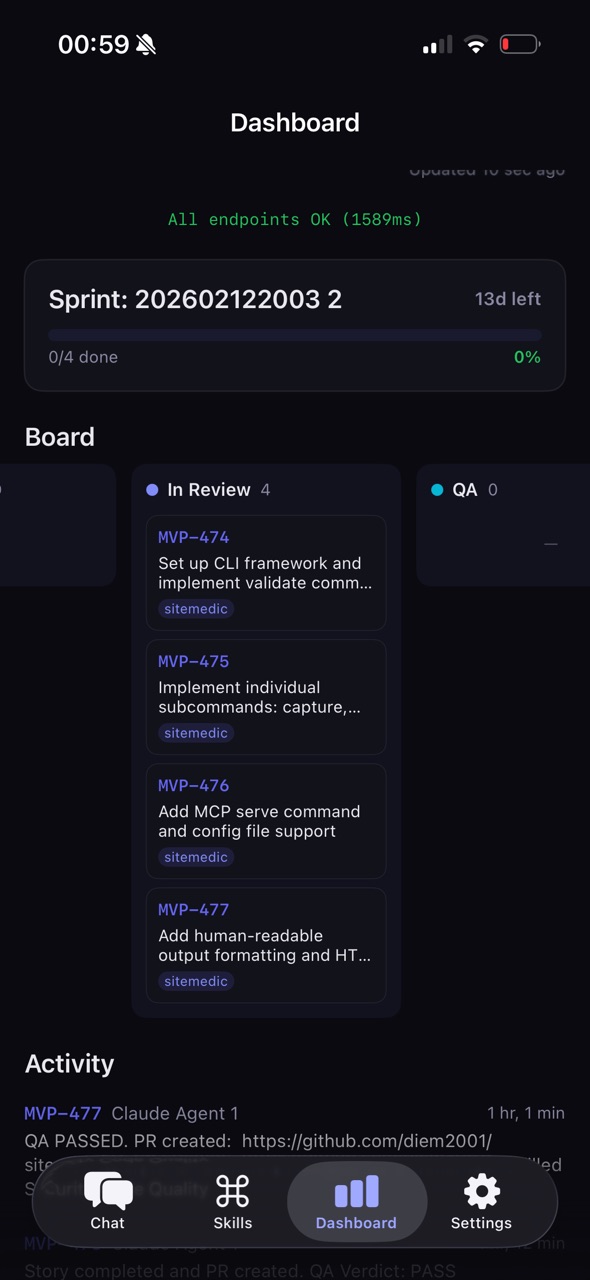The image size is (590, 1280).
Task: Open the MVP-476 MCP serve card
Action: point(266,821)
